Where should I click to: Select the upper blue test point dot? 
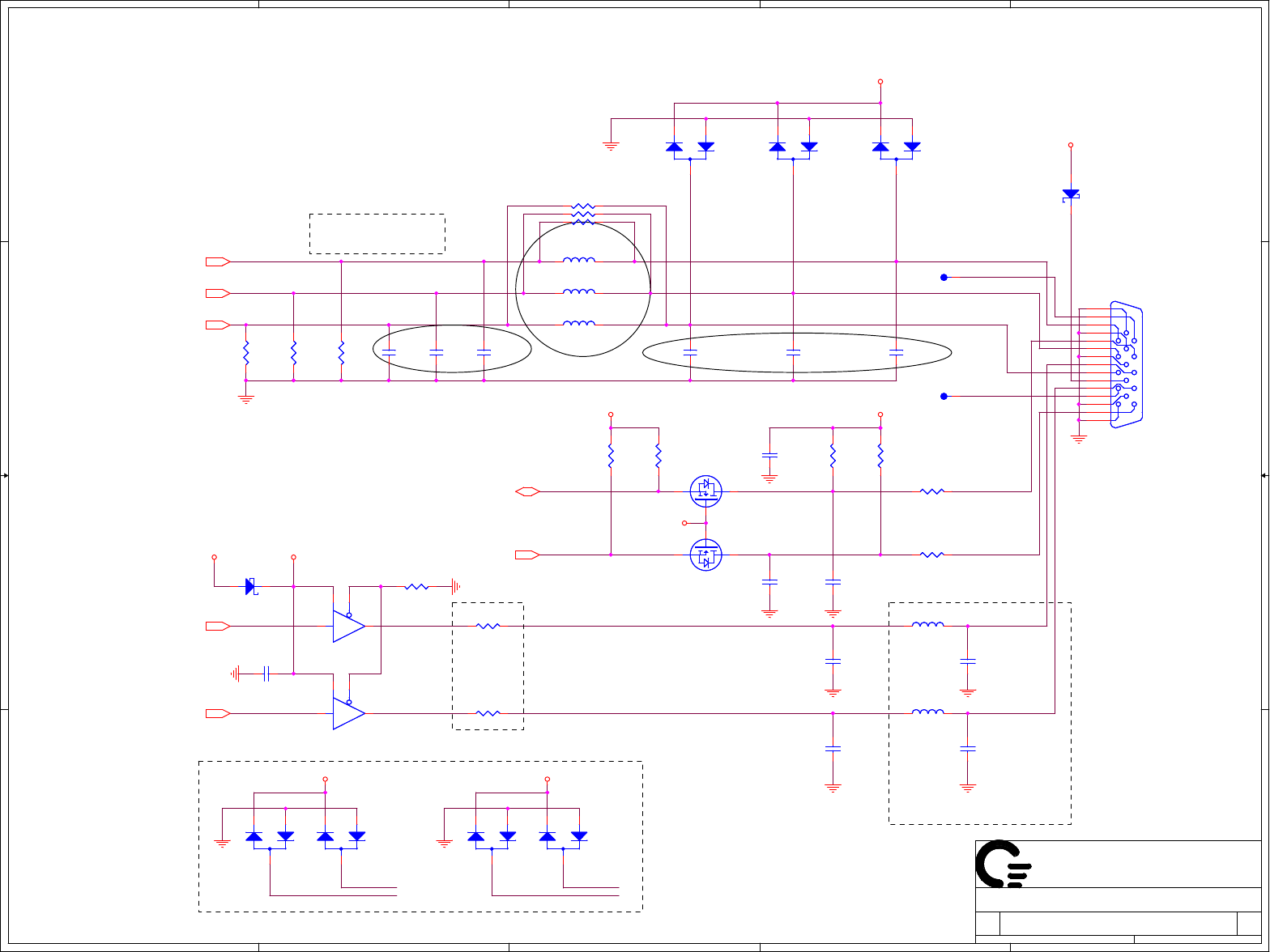pos(944,278)
